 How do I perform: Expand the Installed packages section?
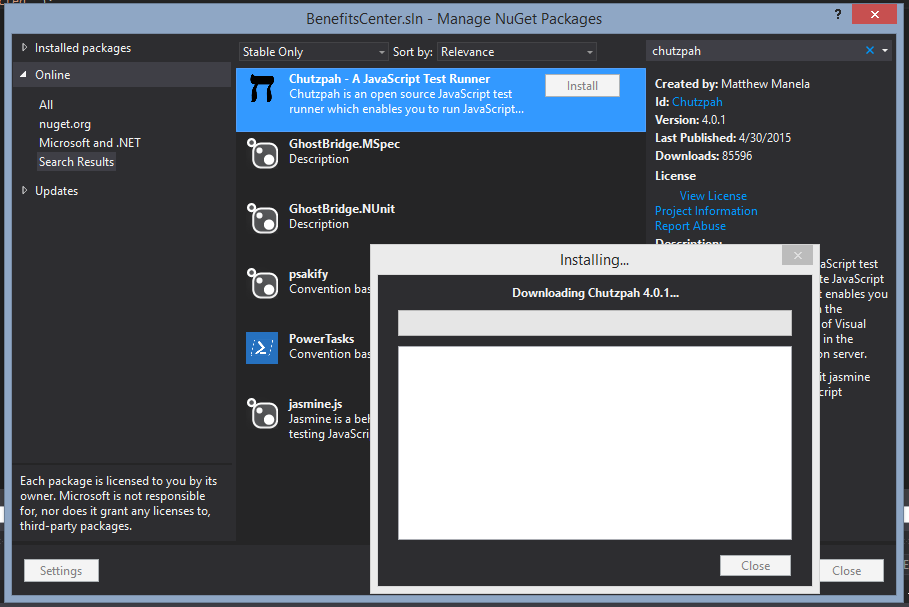click(24, 48)
